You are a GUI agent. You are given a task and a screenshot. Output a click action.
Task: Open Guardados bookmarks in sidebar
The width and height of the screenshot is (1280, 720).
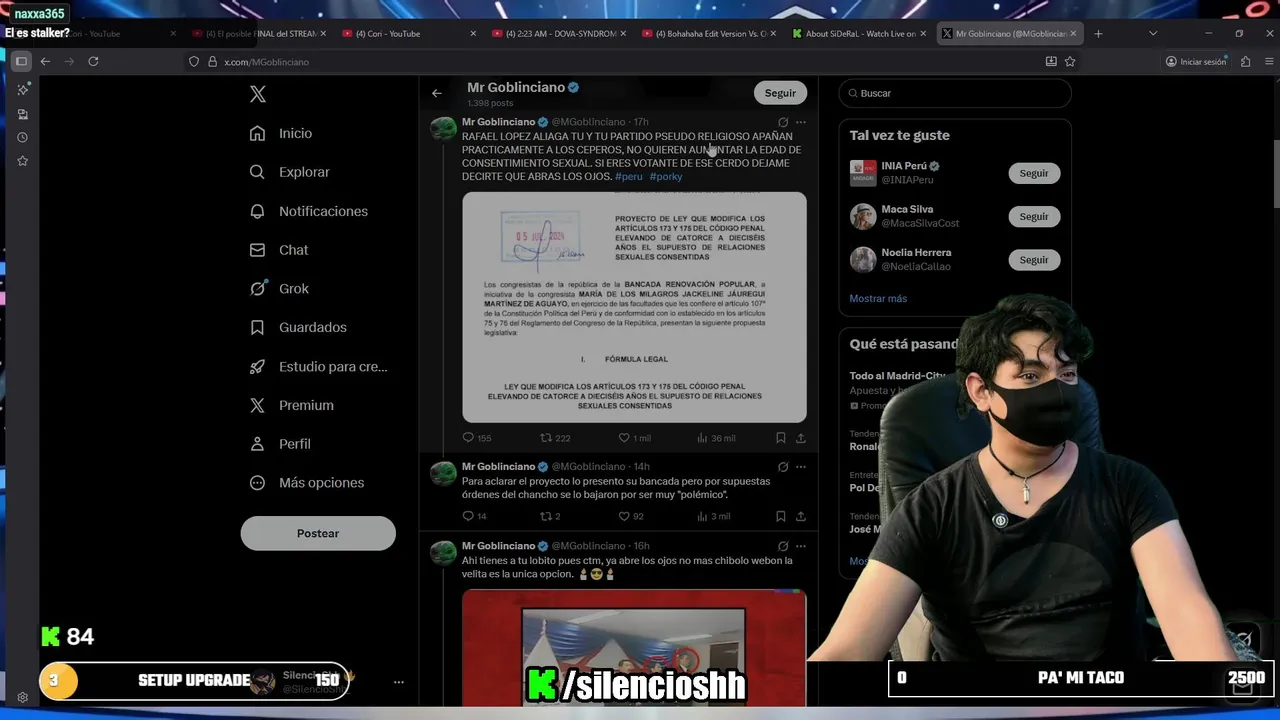298,327
